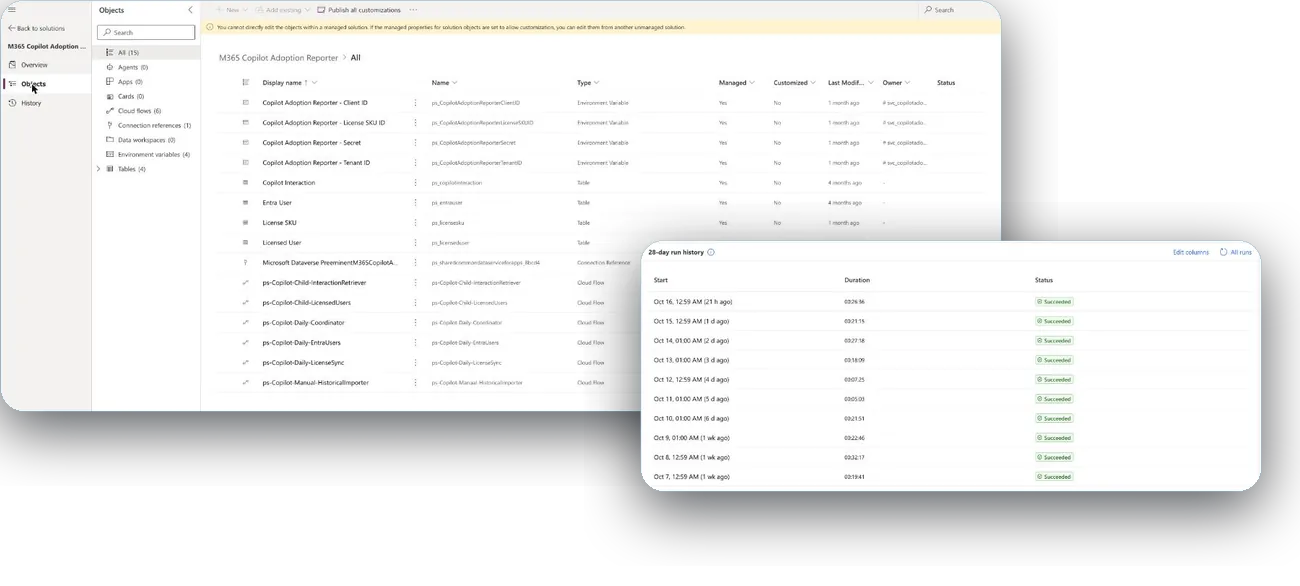Click the Objects search field
Viewport: 1300px width, 586px height.
tap(146, 32)
